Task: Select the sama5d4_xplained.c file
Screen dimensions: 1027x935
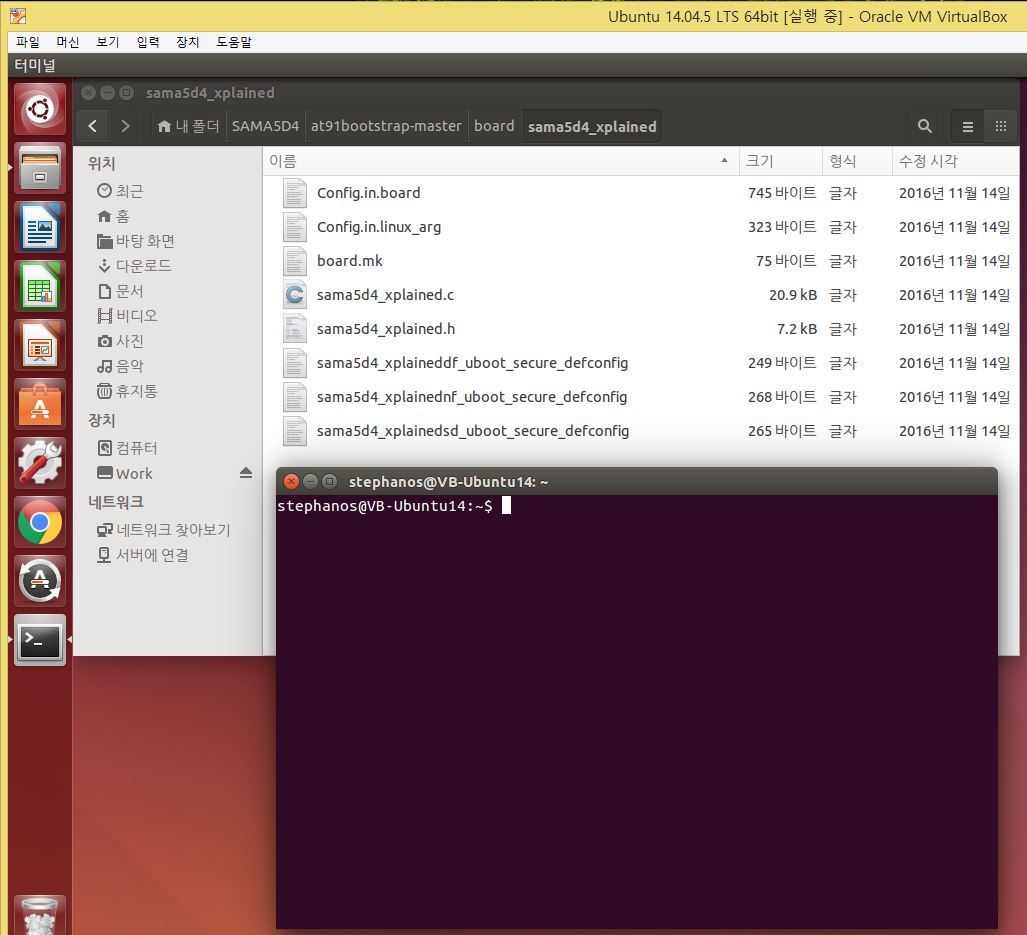Action: 385,295
